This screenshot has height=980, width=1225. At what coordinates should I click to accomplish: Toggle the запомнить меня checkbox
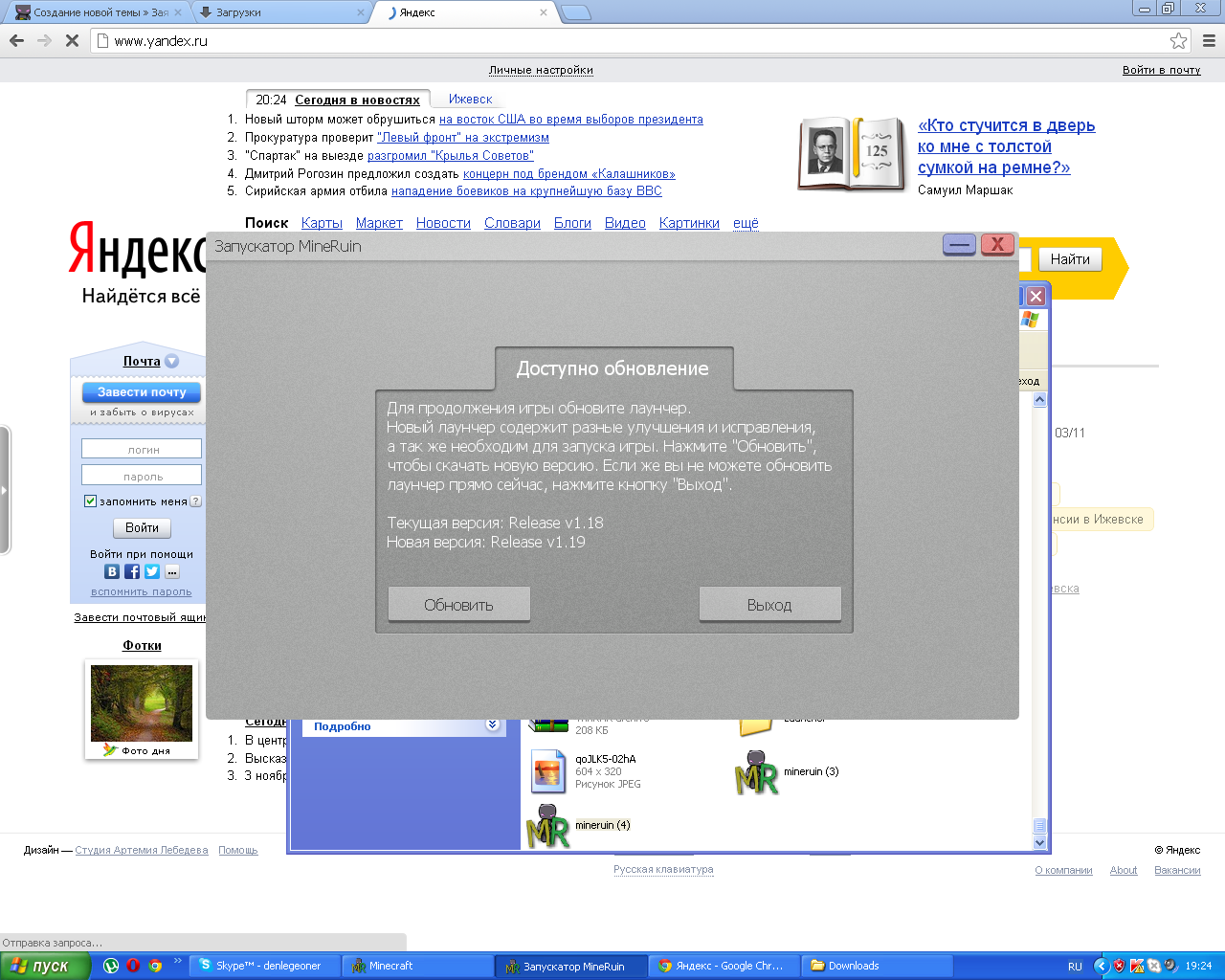pyautogui.click(x=91, y=501)
